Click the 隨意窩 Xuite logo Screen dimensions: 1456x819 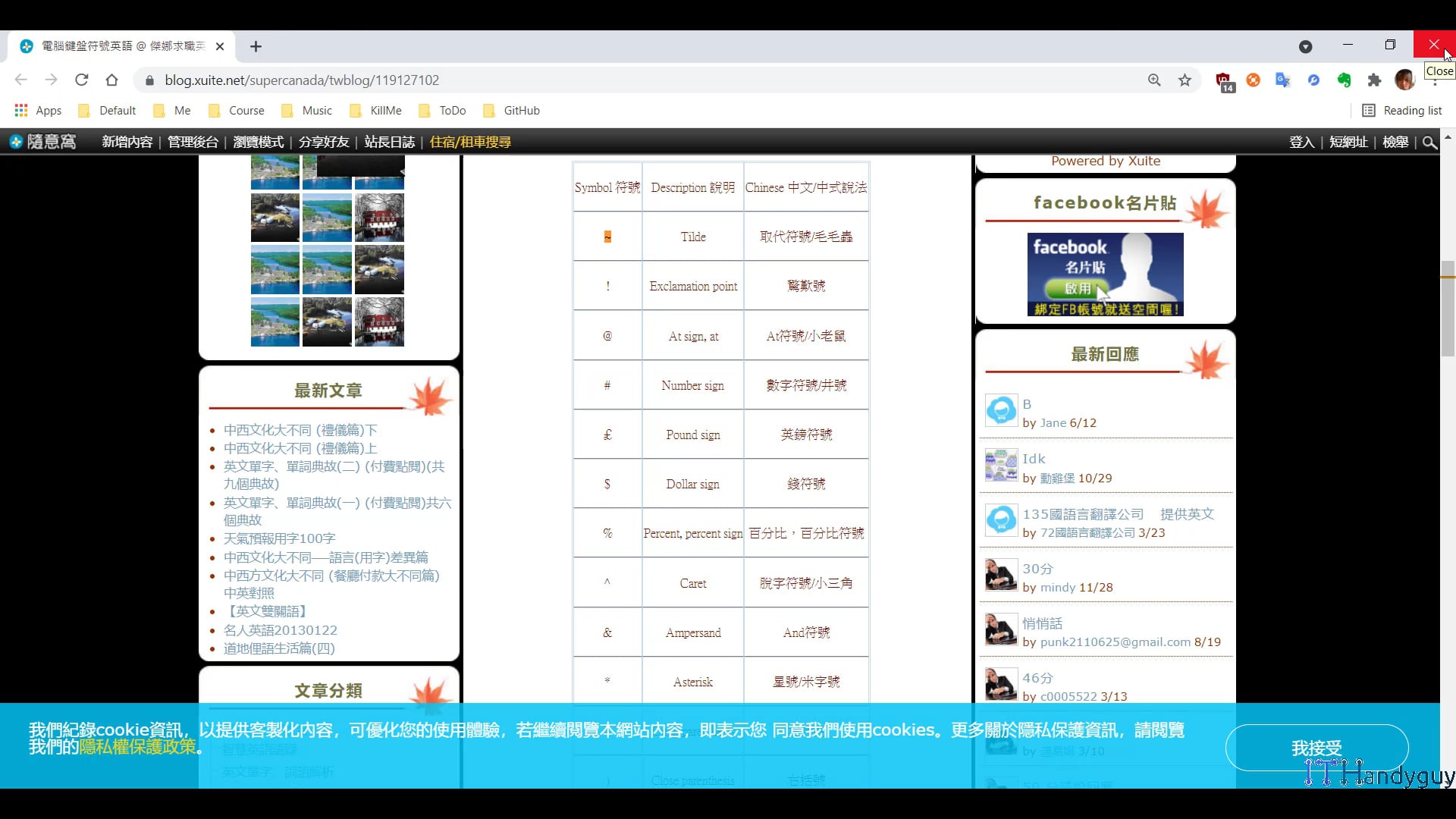pyautogui.click(x=43, y=141)
